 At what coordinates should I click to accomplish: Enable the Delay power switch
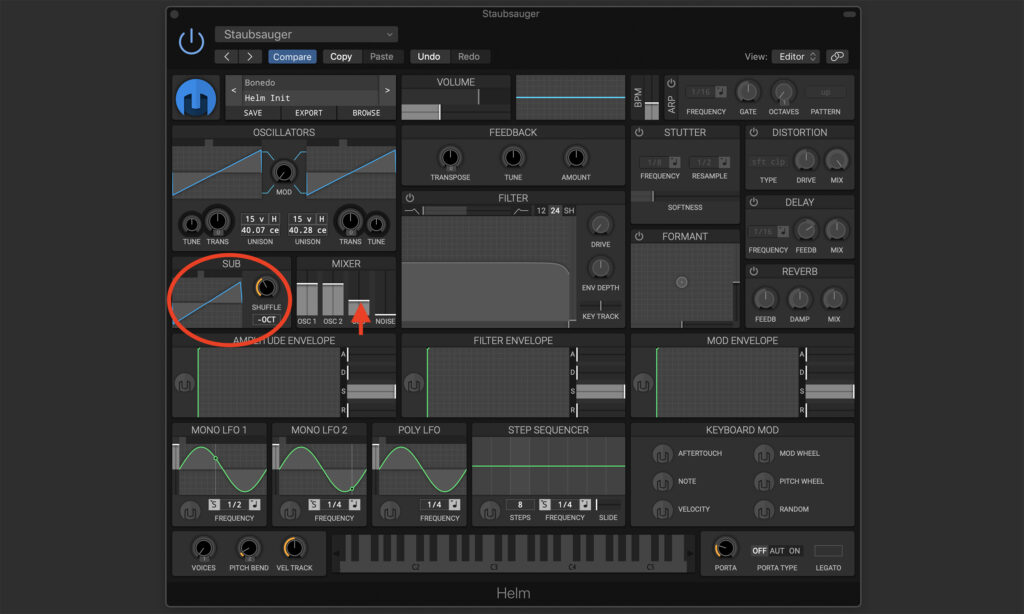click(x=754, y=202)
